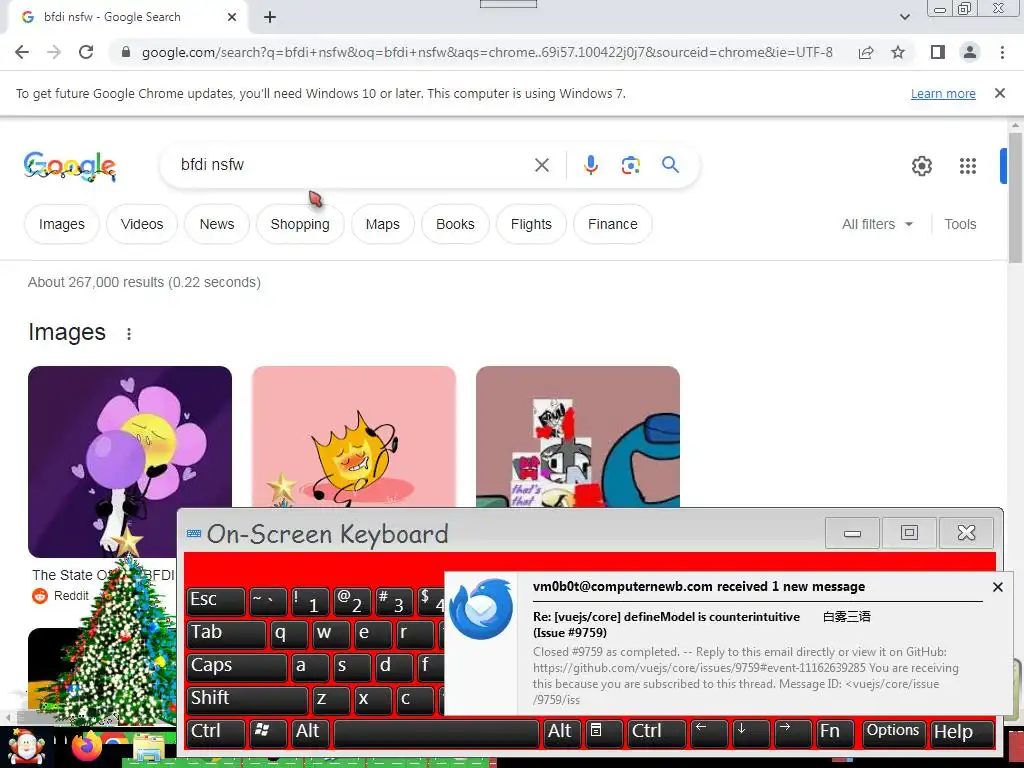Click the Google holiday logo
1024x768 pixels.
click(70, 166)
